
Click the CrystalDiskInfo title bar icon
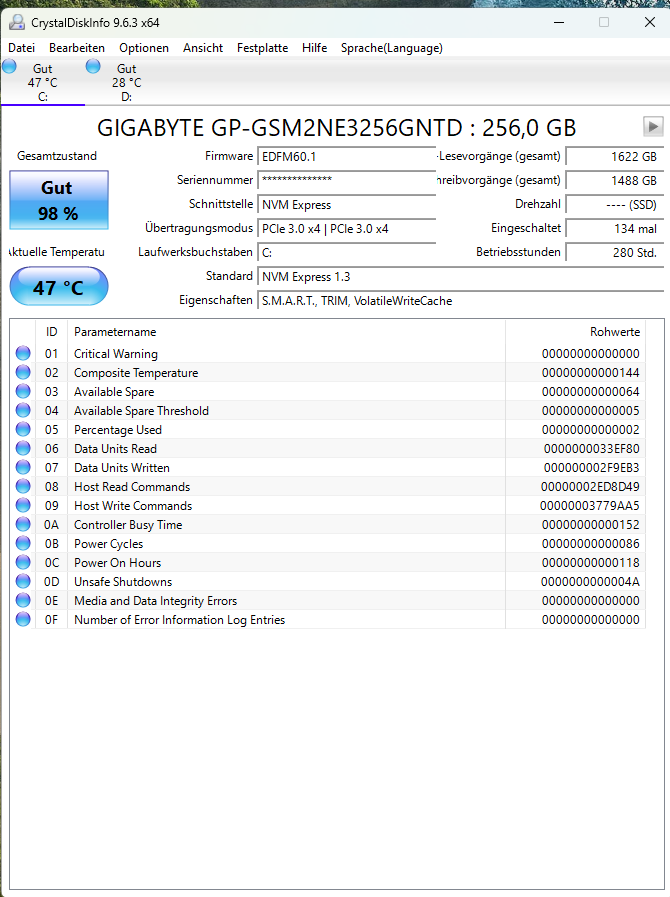point(17,22)
